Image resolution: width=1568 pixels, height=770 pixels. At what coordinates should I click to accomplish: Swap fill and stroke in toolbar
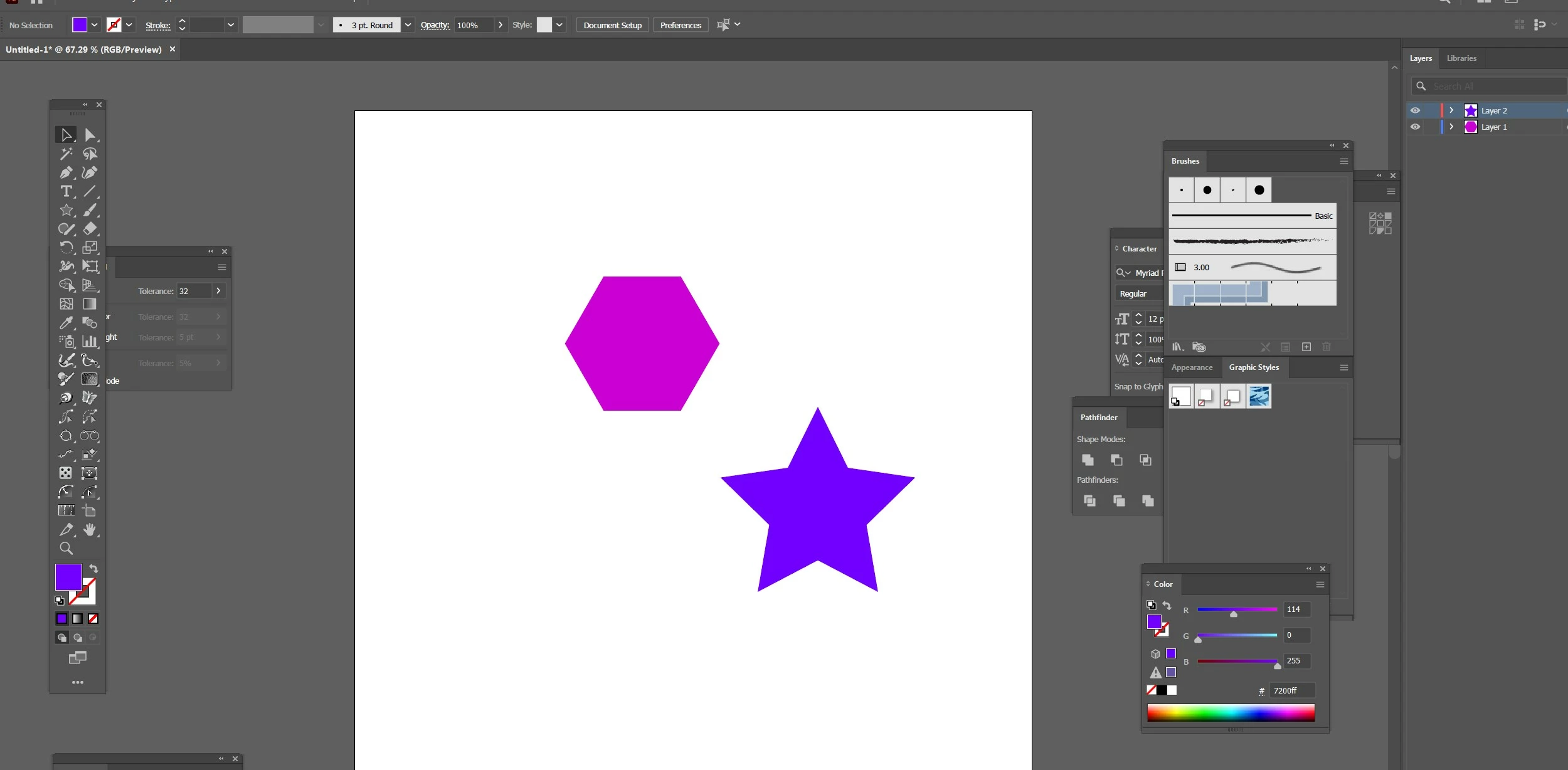pos(93,569)
